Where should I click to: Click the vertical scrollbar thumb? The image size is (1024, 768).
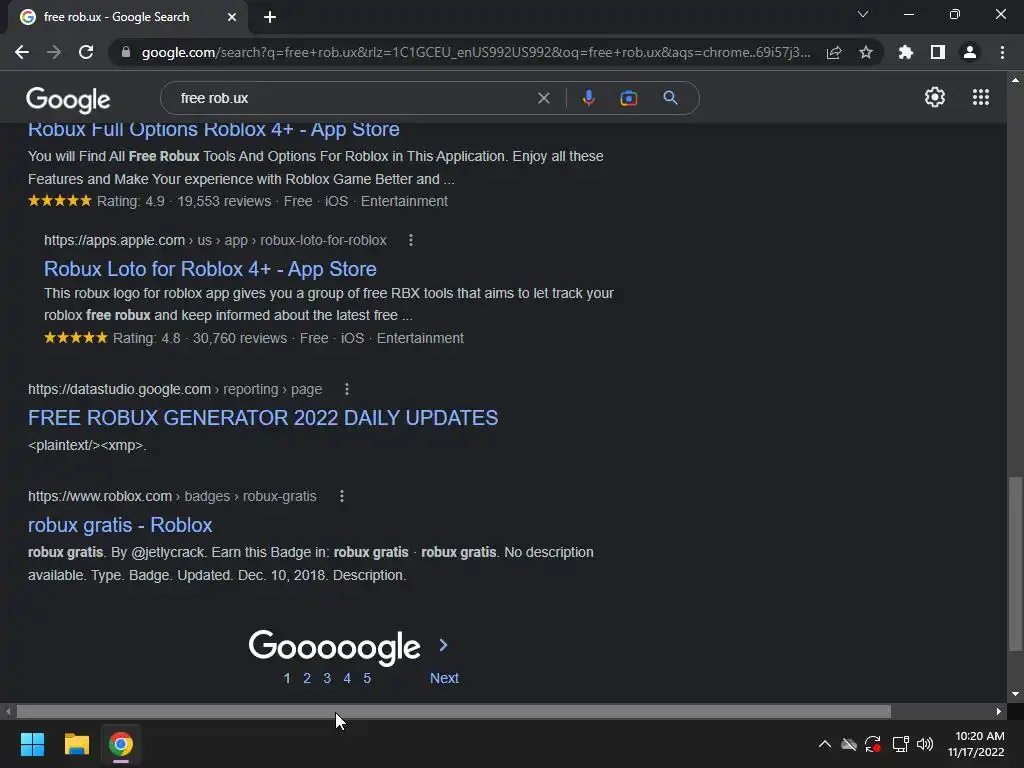(x=1015, y=564)
